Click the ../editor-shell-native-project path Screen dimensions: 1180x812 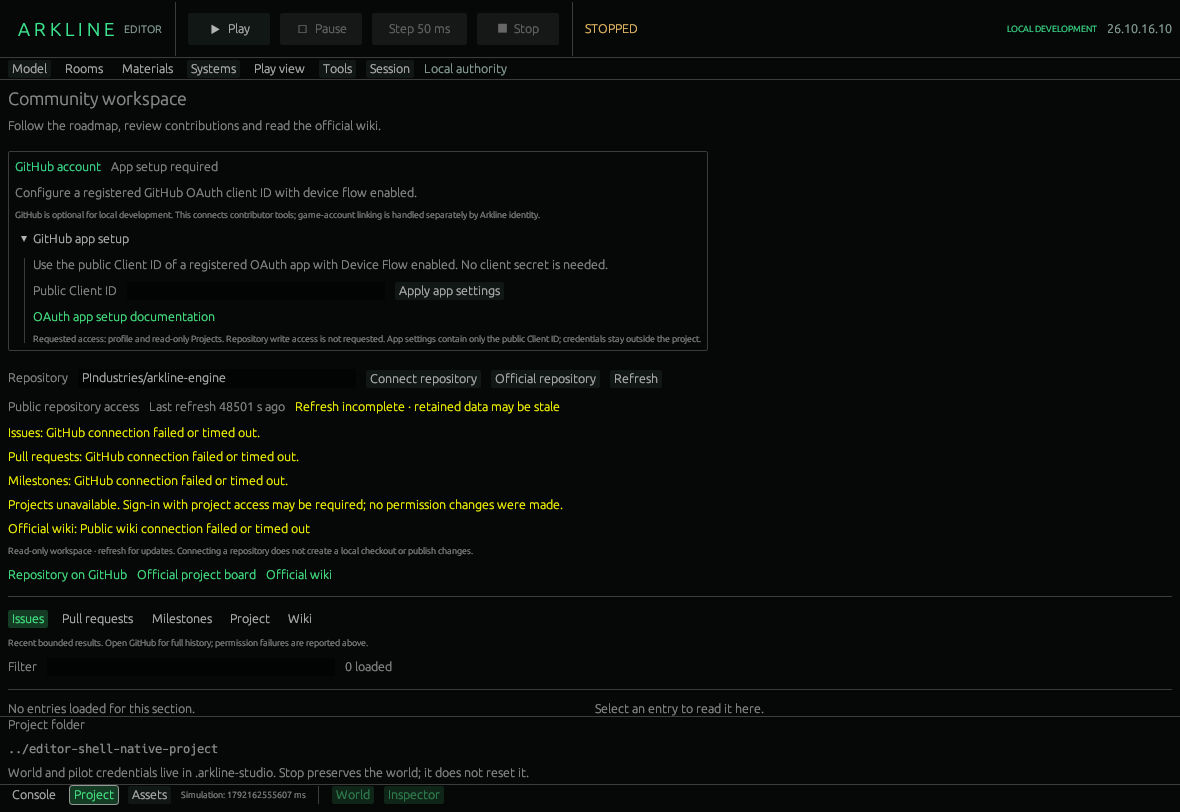point(113,749)
